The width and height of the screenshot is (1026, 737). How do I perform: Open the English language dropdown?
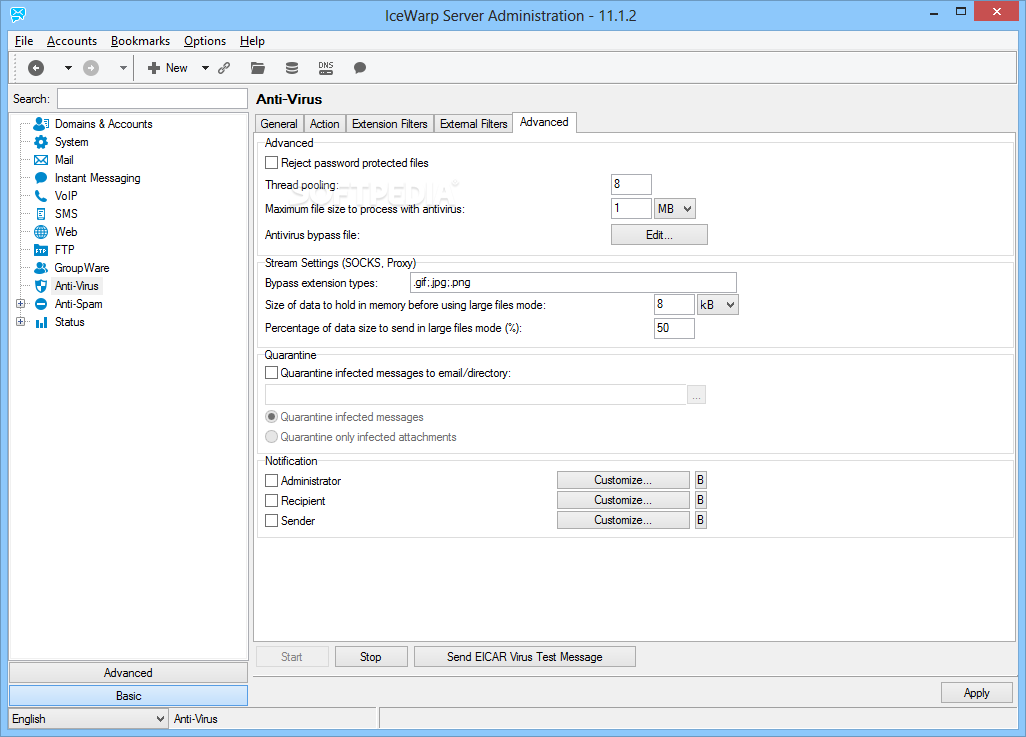[x=88, y=719]
